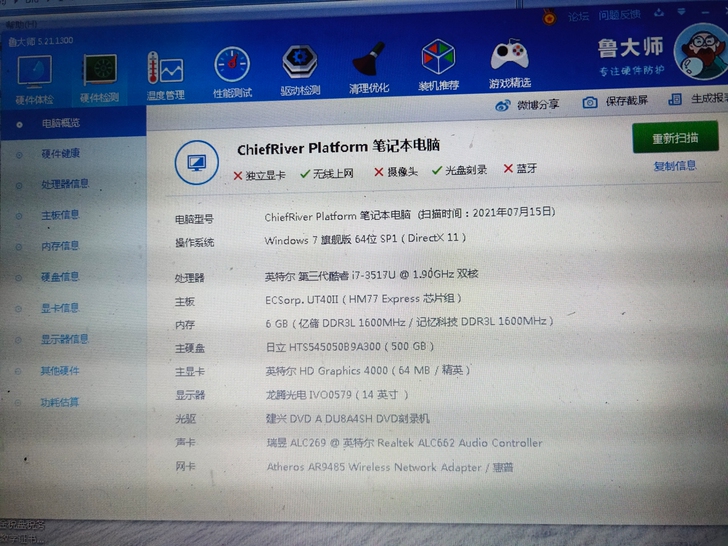
Task: Select 硬件健康 in the sidebar
Action: (x=61, y=154)
